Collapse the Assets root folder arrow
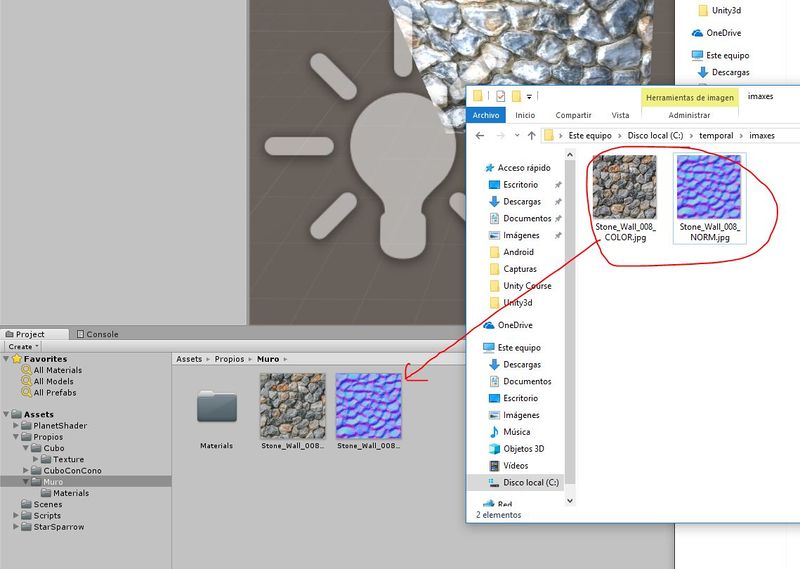800x569 pixels. click(x=6, y=414)
